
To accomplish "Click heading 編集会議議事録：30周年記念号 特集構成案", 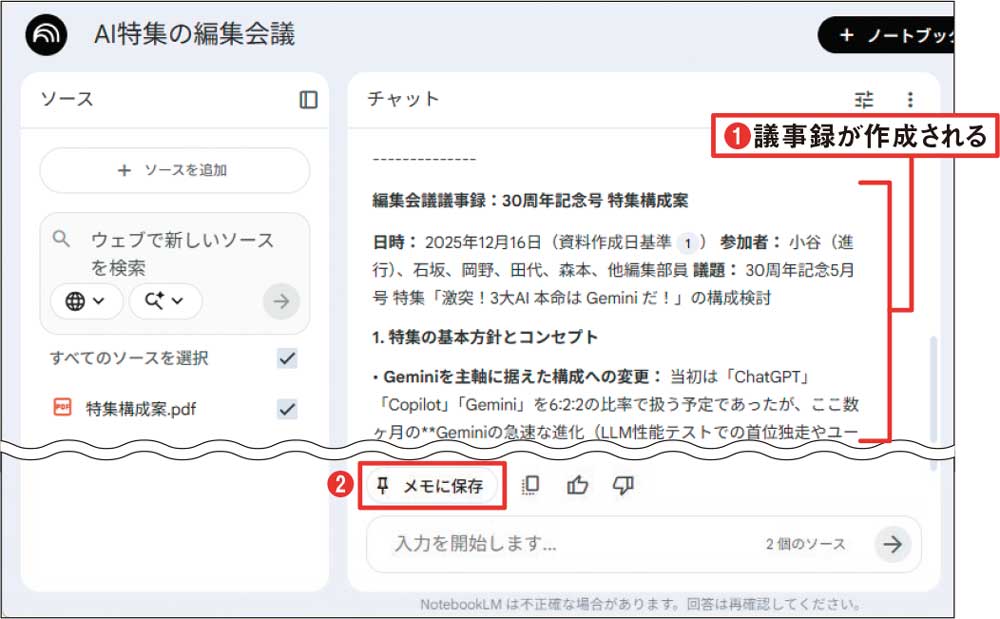I will coord(531,201).
